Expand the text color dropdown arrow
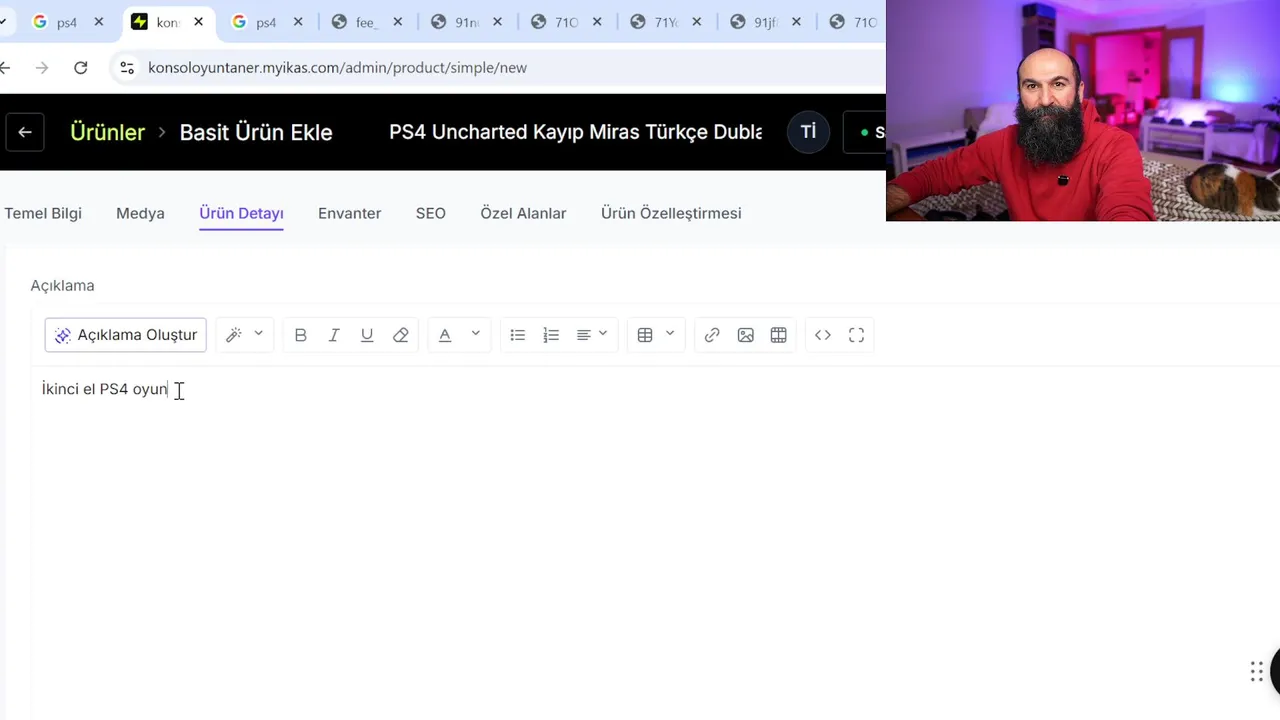1280x720 pixels. click(x=476, y=334)
